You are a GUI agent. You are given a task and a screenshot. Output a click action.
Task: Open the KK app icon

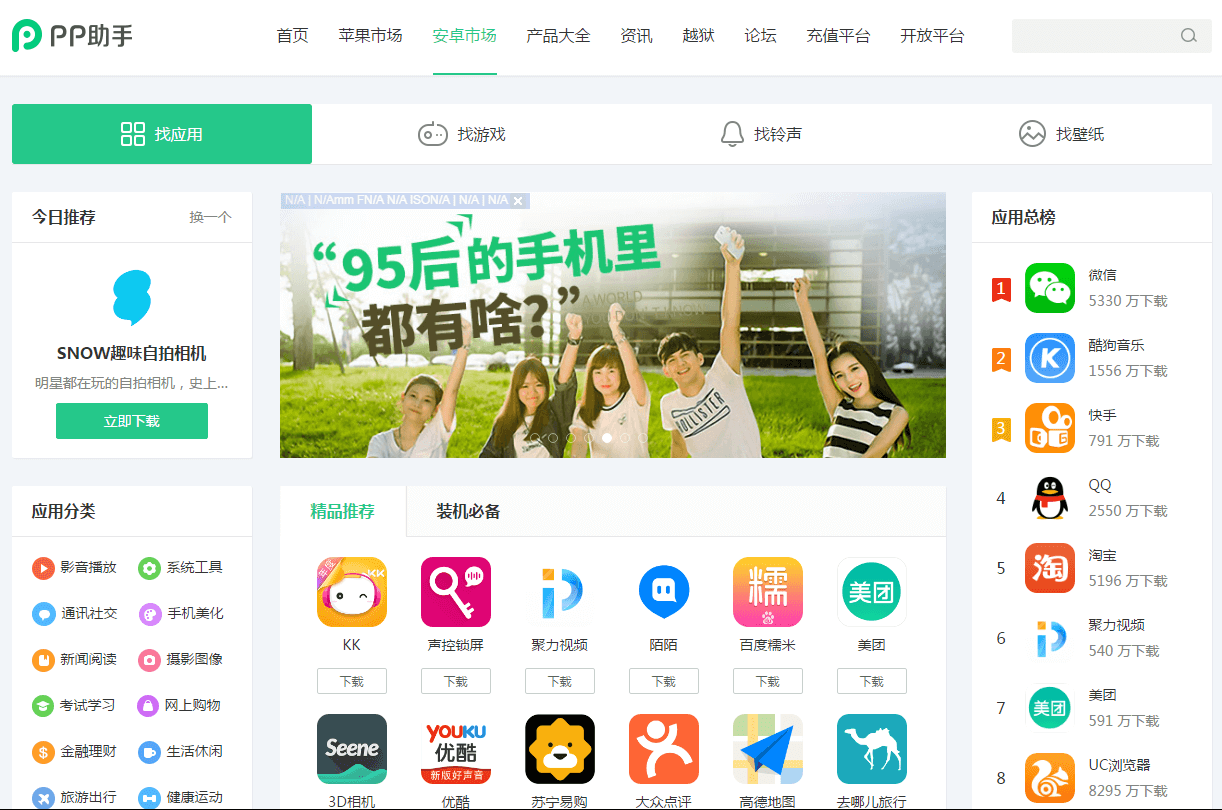tap(352, 592)
